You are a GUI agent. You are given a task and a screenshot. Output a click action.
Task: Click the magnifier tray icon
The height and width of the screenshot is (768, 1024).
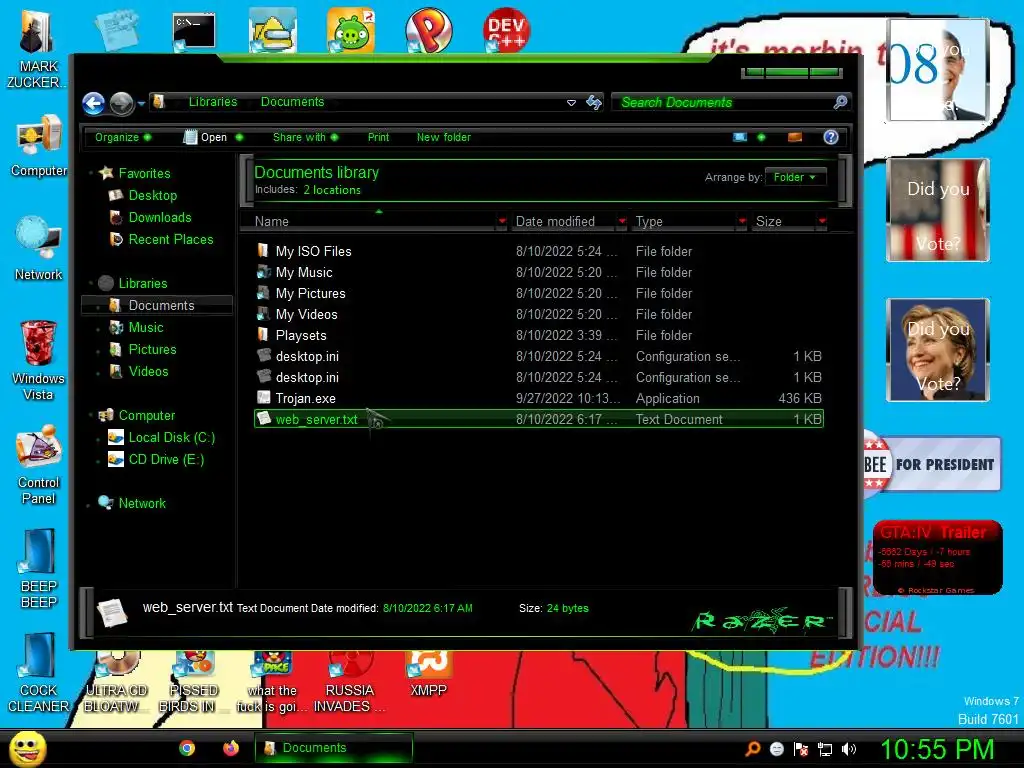pos(752,749)
